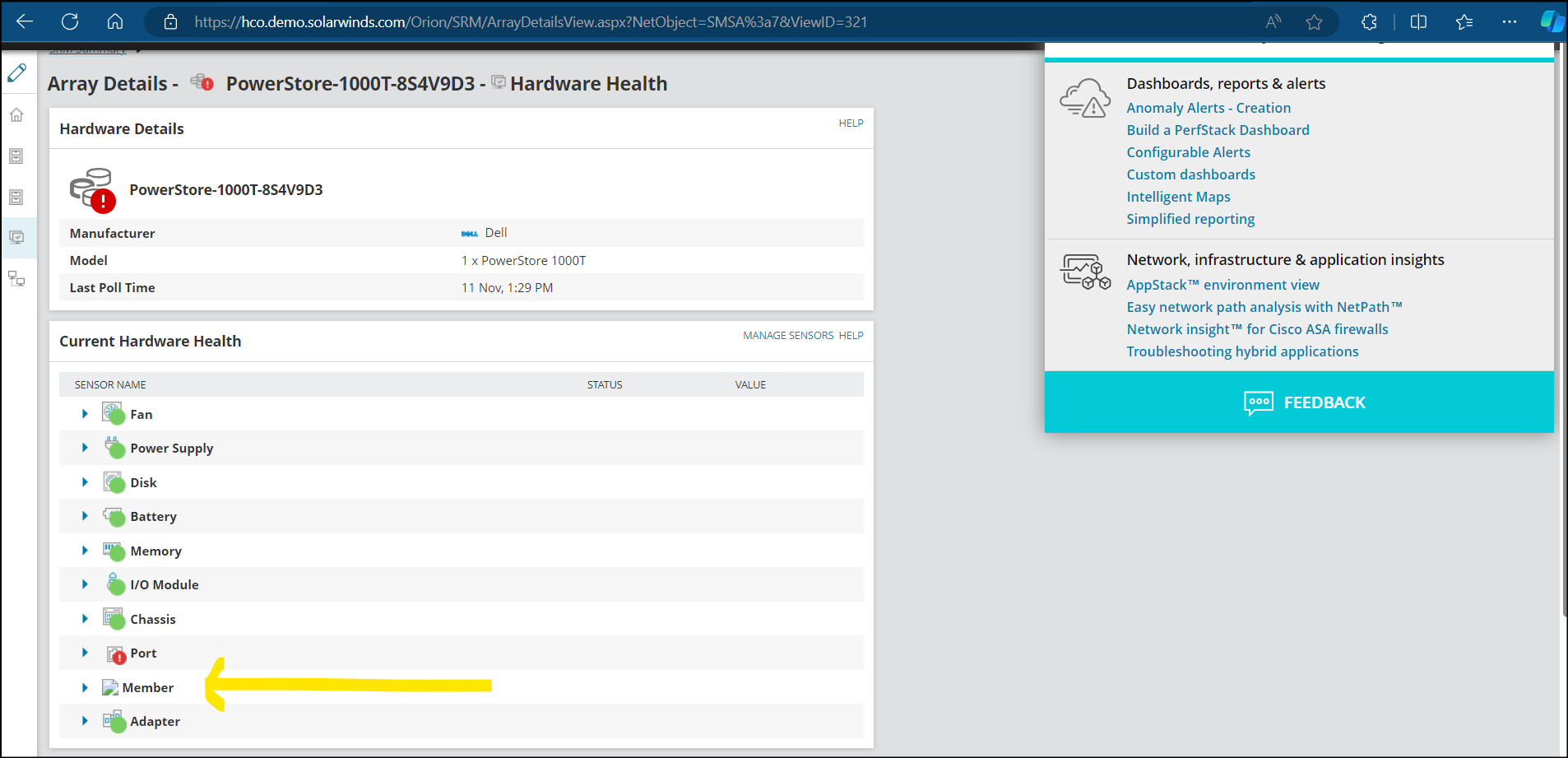Viewport: 1568px width, 758px height.
Task: Open the Configurable Alerts link
Action: 1188,152
